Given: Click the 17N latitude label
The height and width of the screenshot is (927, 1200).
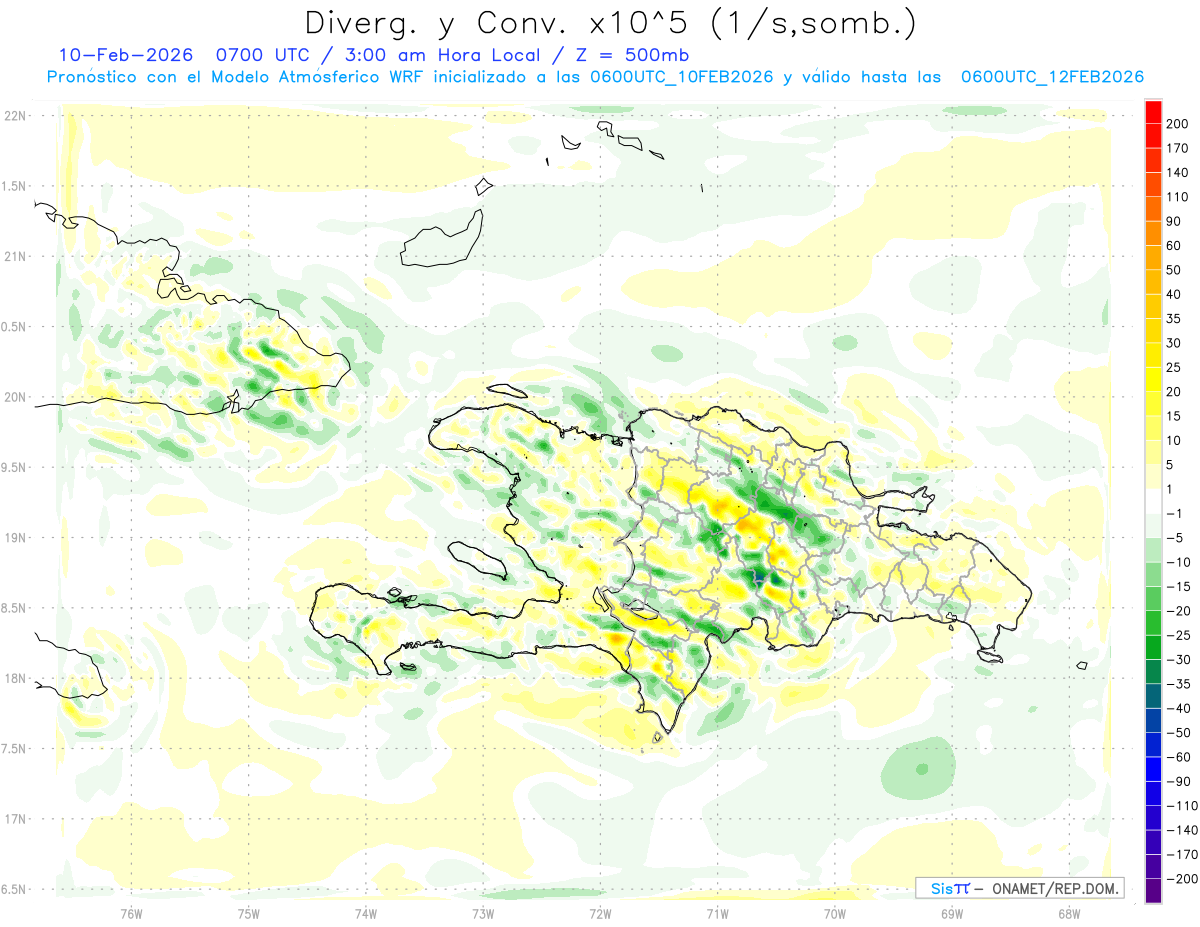Looking at the screenshot, I should [x=15, y=818].
